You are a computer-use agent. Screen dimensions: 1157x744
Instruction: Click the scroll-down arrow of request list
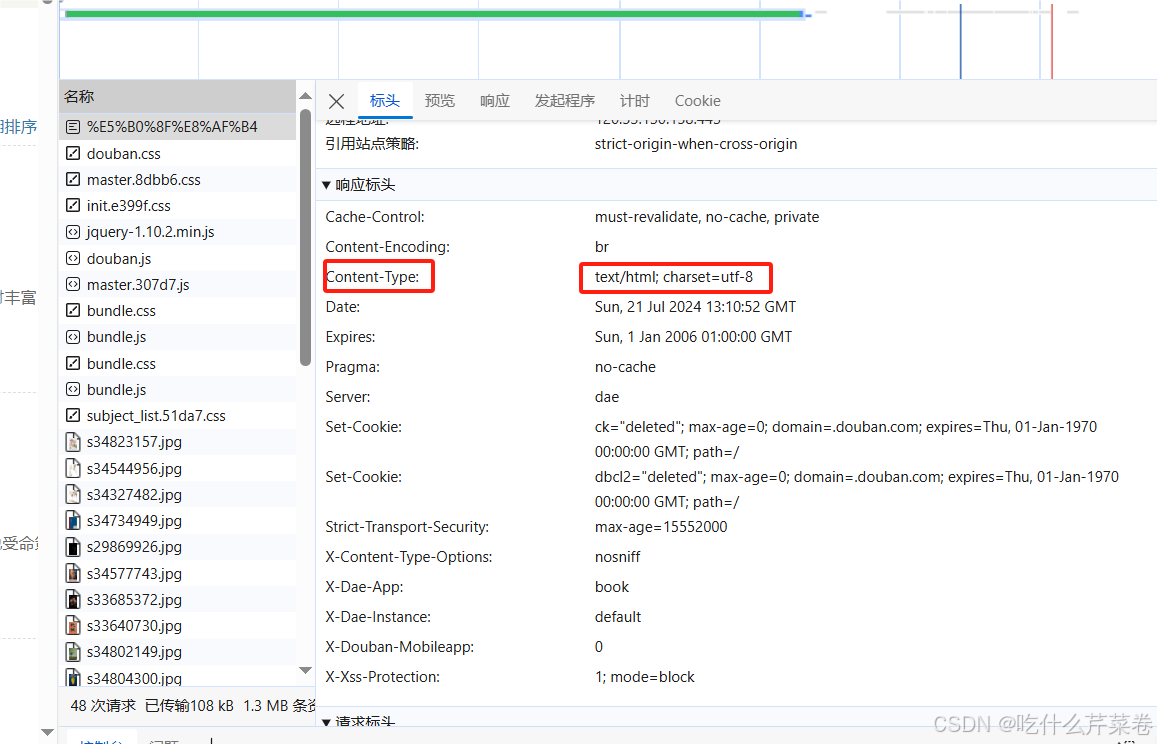(x=305, y=670)
